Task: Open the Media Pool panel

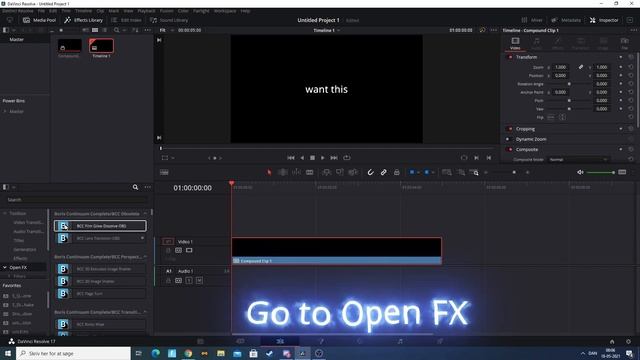Action: click(39, 20)
